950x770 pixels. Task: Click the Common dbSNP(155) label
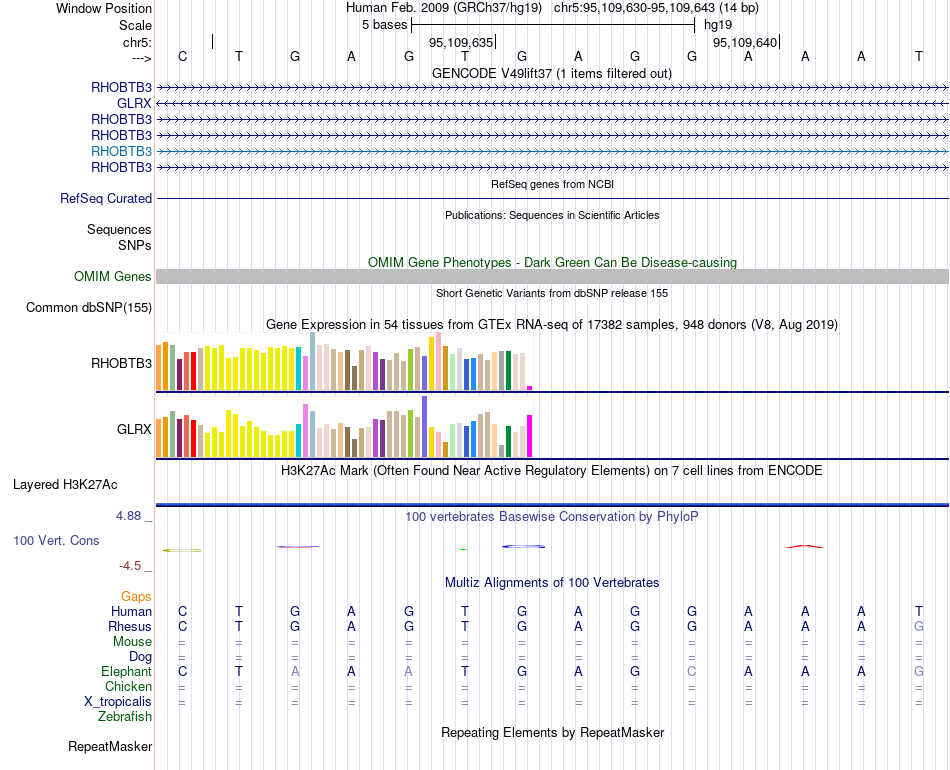coord(88,307)
